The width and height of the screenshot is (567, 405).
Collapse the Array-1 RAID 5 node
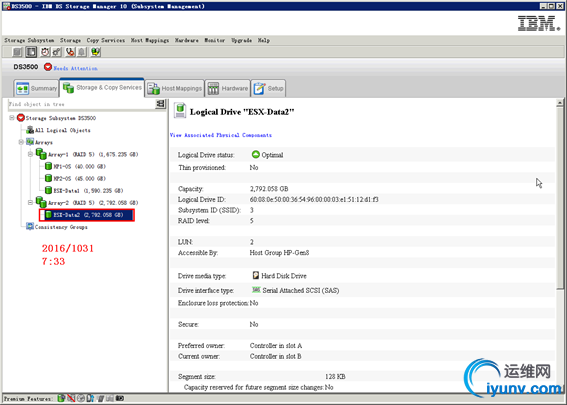30,154
